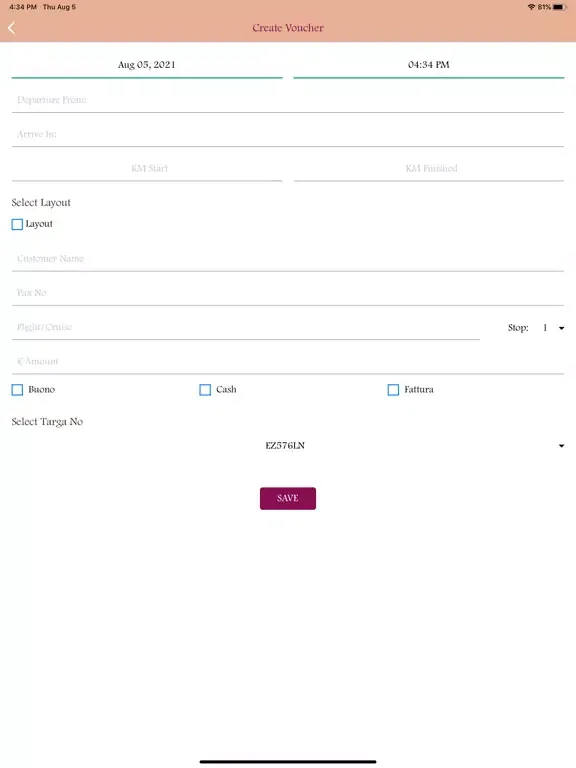The height and width of the screenshot is (768, 576).
Task: Focus the Departure From field
Action: [x=288, y=100]
